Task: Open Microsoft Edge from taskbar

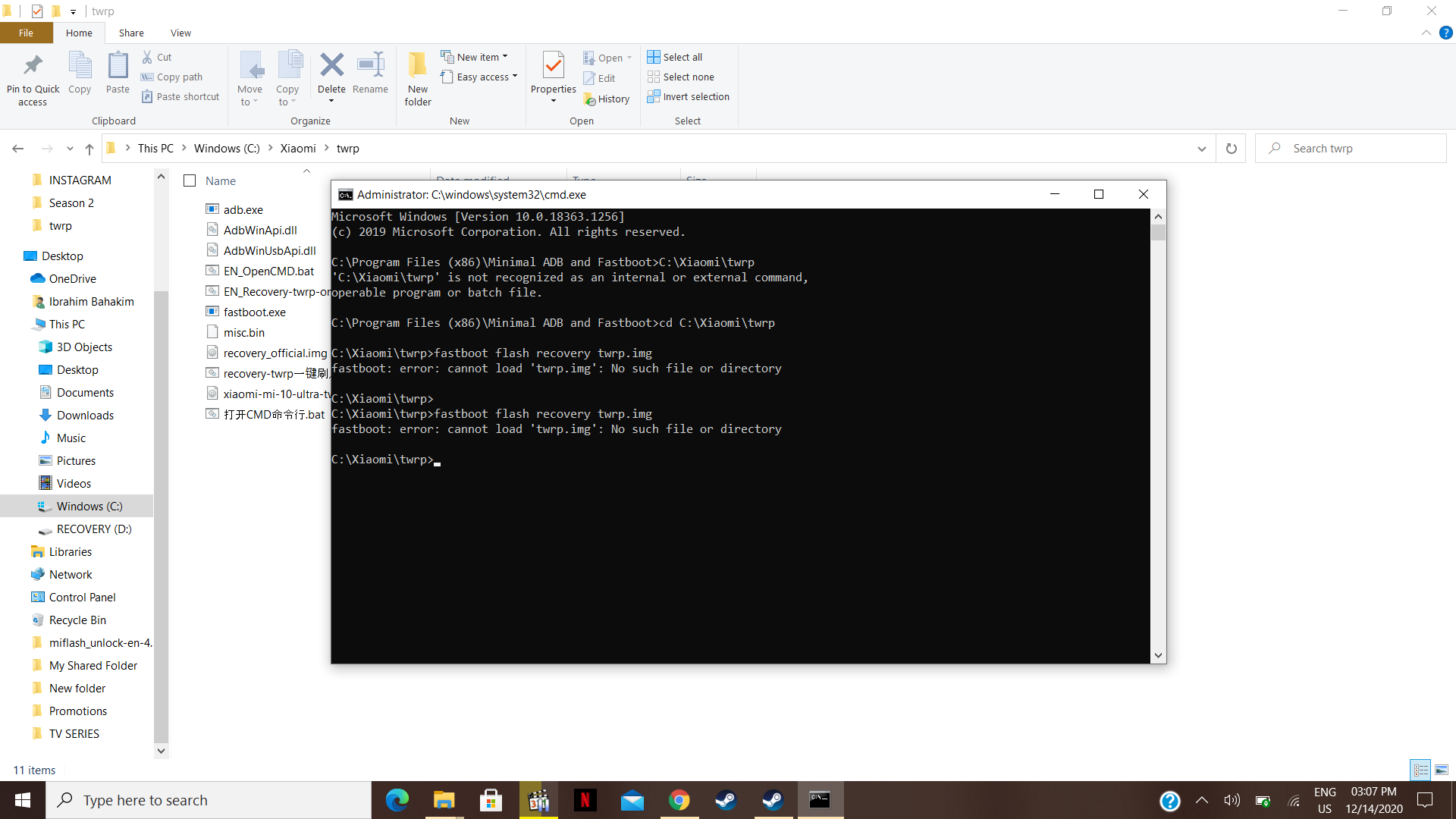Action: pos(397,800)
